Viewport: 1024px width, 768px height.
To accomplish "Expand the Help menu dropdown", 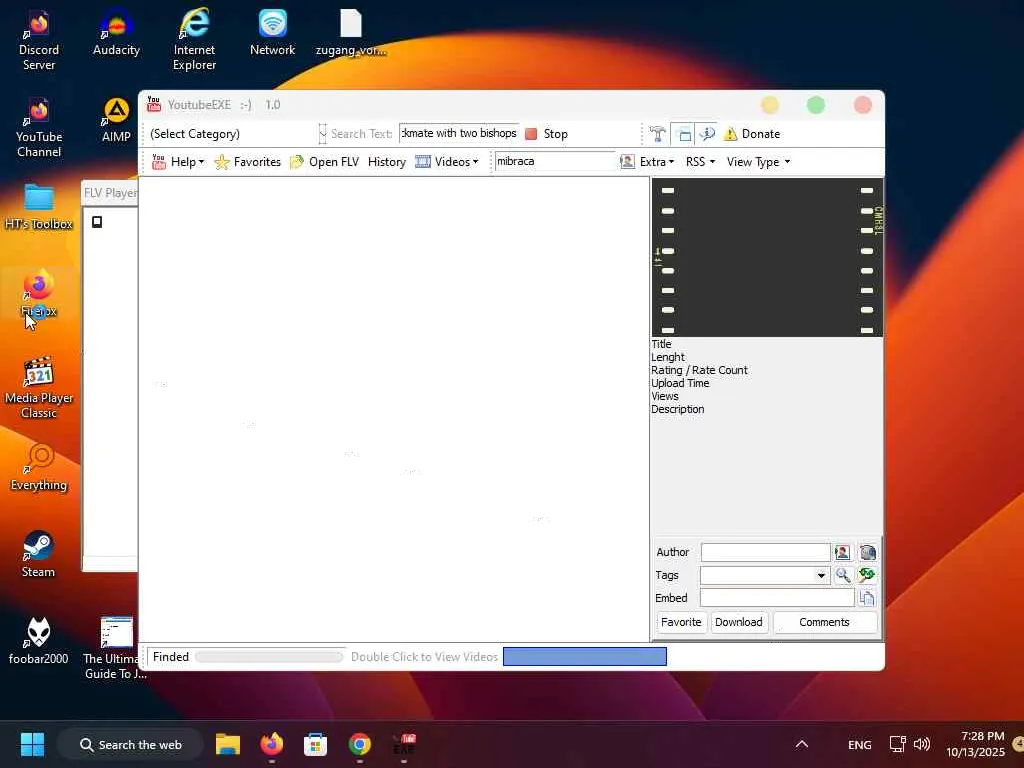I will (201, 162).
